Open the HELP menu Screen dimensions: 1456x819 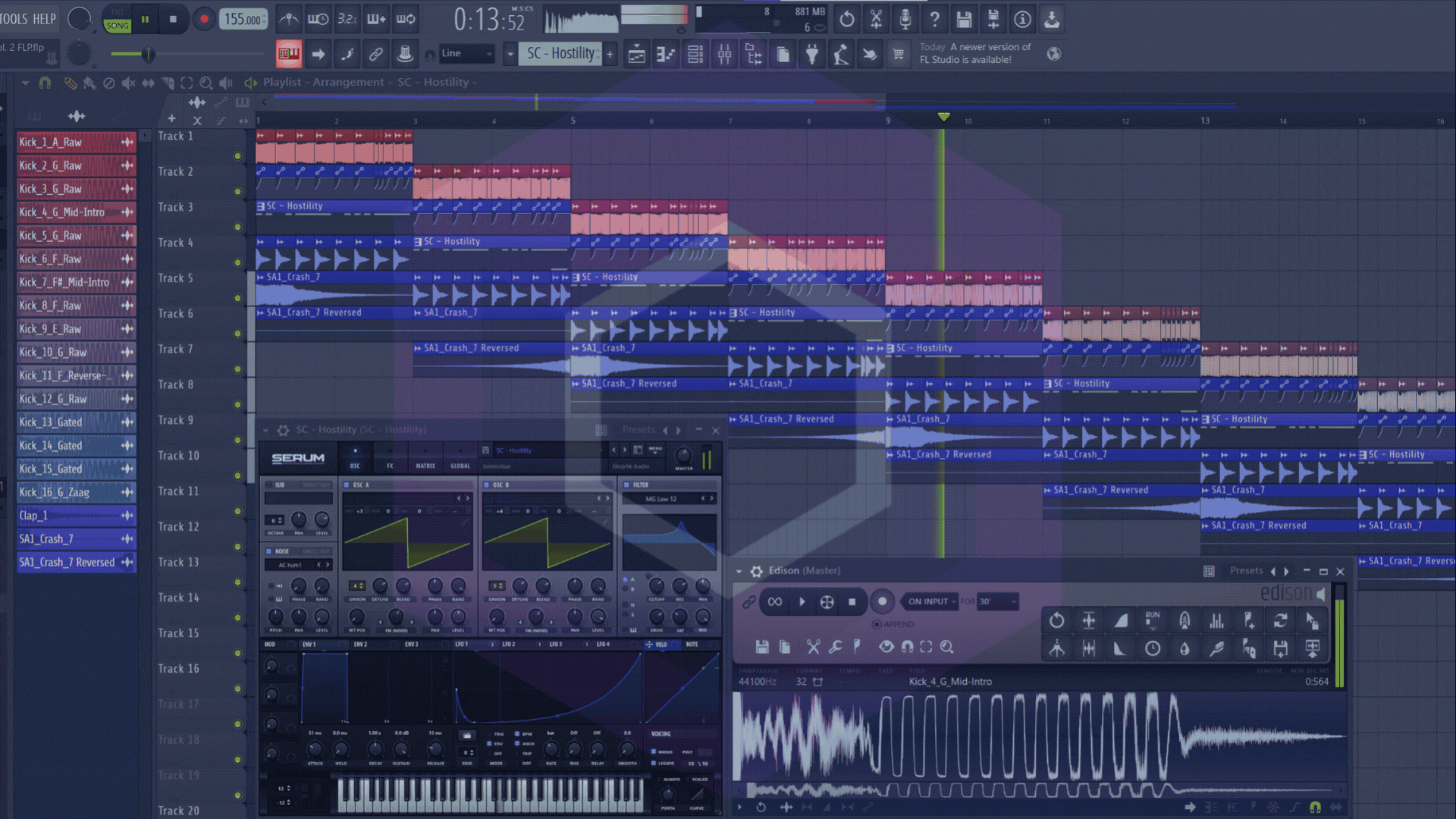point(44,19)
